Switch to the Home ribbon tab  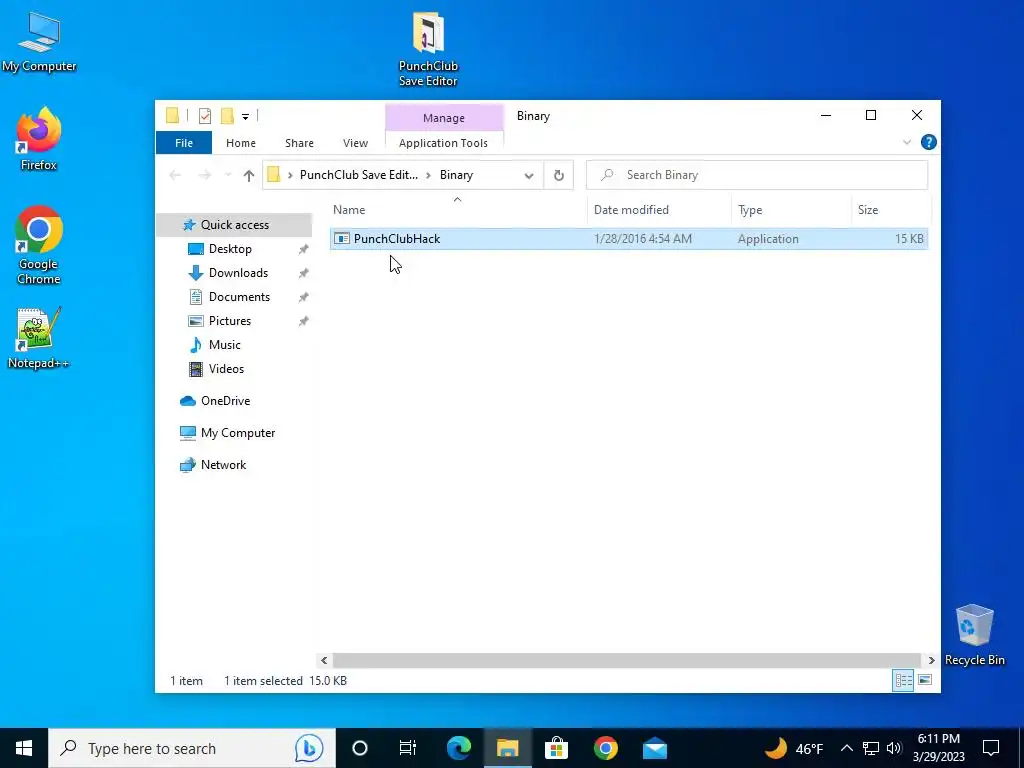pyautogui.click(x=241, y=143)
